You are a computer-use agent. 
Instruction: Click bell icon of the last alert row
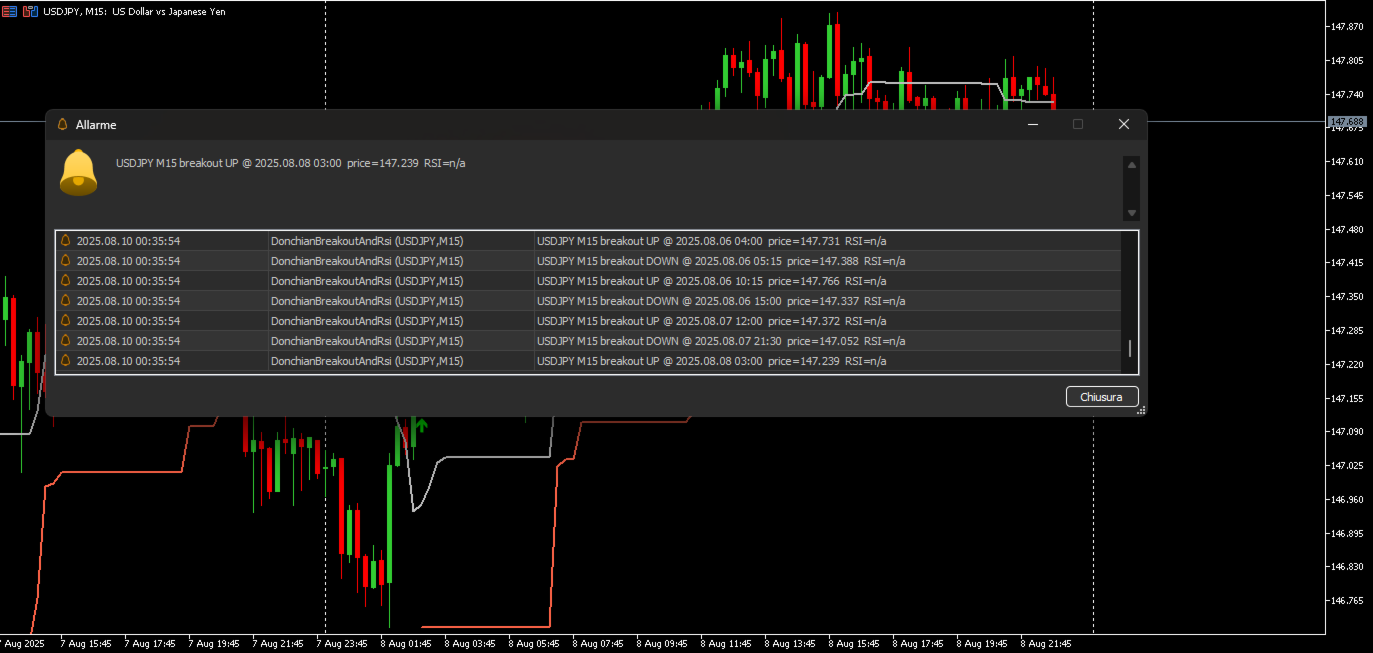[x=66, y=361]
